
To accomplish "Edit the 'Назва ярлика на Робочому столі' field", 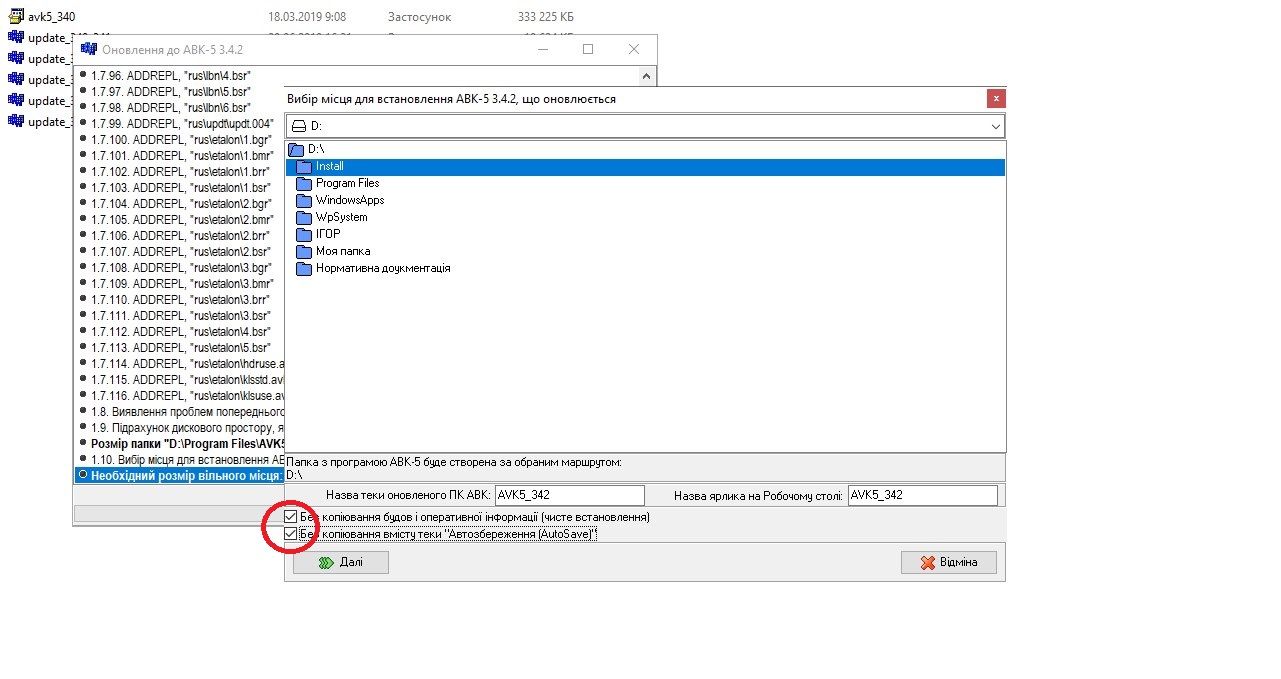I will 922,495.
